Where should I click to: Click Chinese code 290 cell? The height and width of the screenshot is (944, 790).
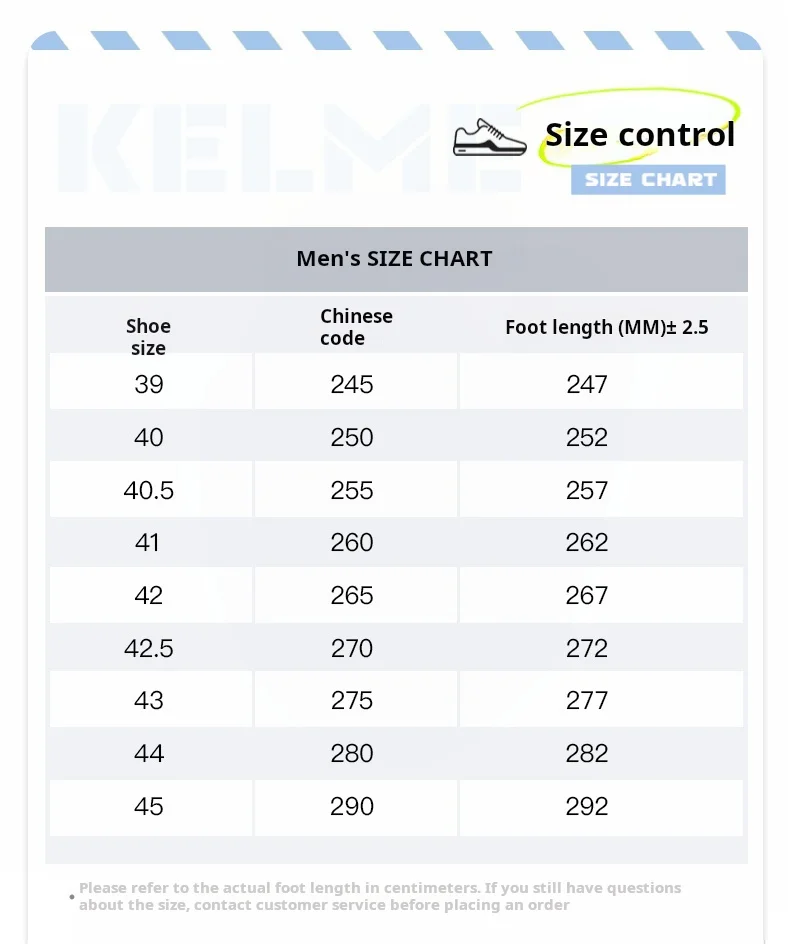(x=352, y=806)
